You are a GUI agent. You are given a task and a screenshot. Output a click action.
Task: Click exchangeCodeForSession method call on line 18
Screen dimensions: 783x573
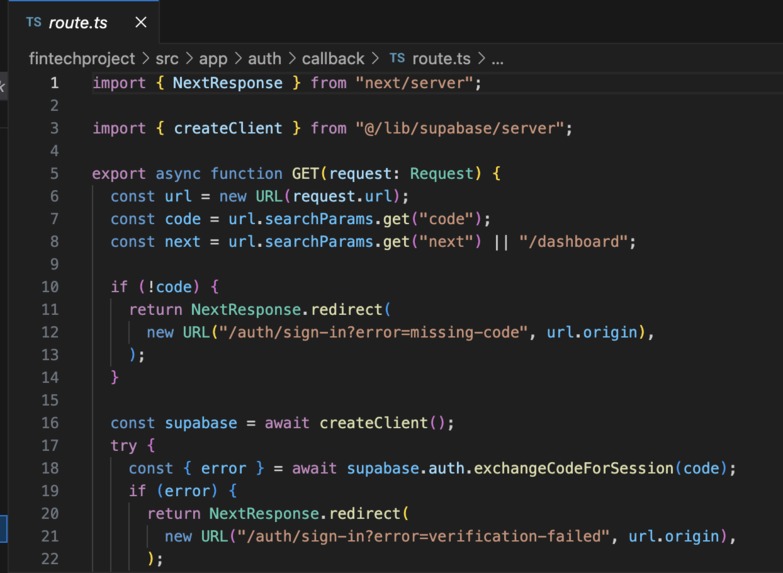(x=574, y=469)
